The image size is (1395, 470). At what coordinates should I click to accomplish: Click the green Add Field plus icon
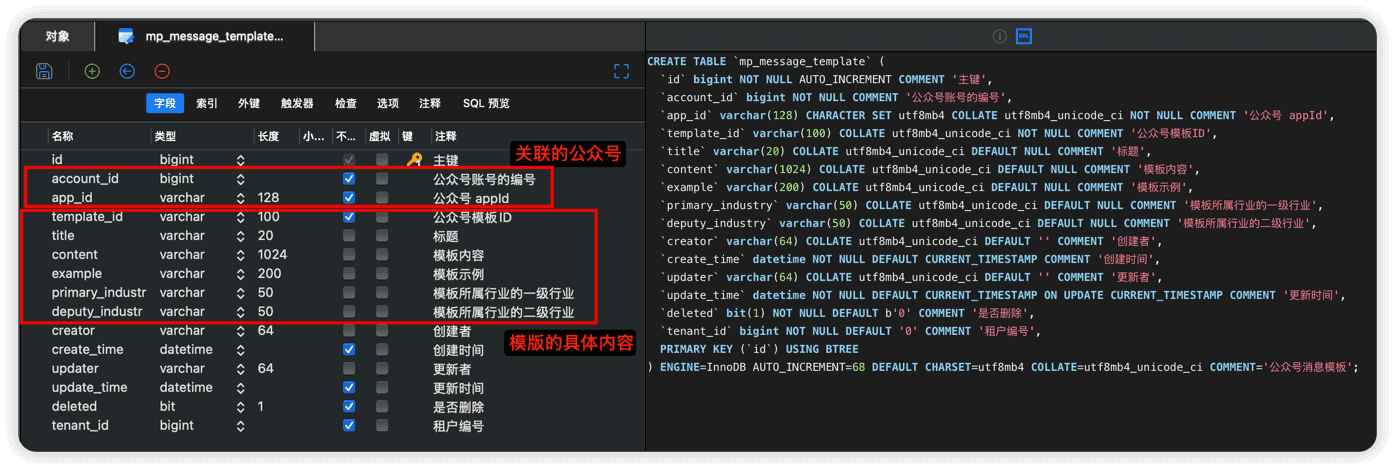tap(92, 71)
